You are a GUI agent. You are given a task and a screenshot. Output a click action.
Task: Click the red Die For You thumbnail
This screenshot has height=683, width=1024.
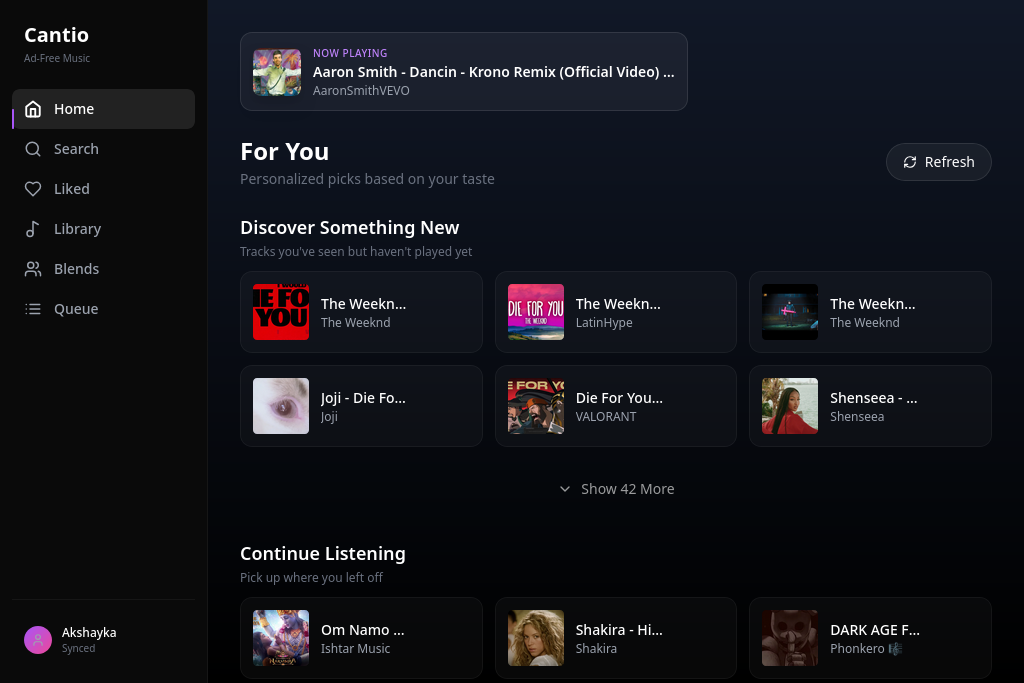(281, 312)
